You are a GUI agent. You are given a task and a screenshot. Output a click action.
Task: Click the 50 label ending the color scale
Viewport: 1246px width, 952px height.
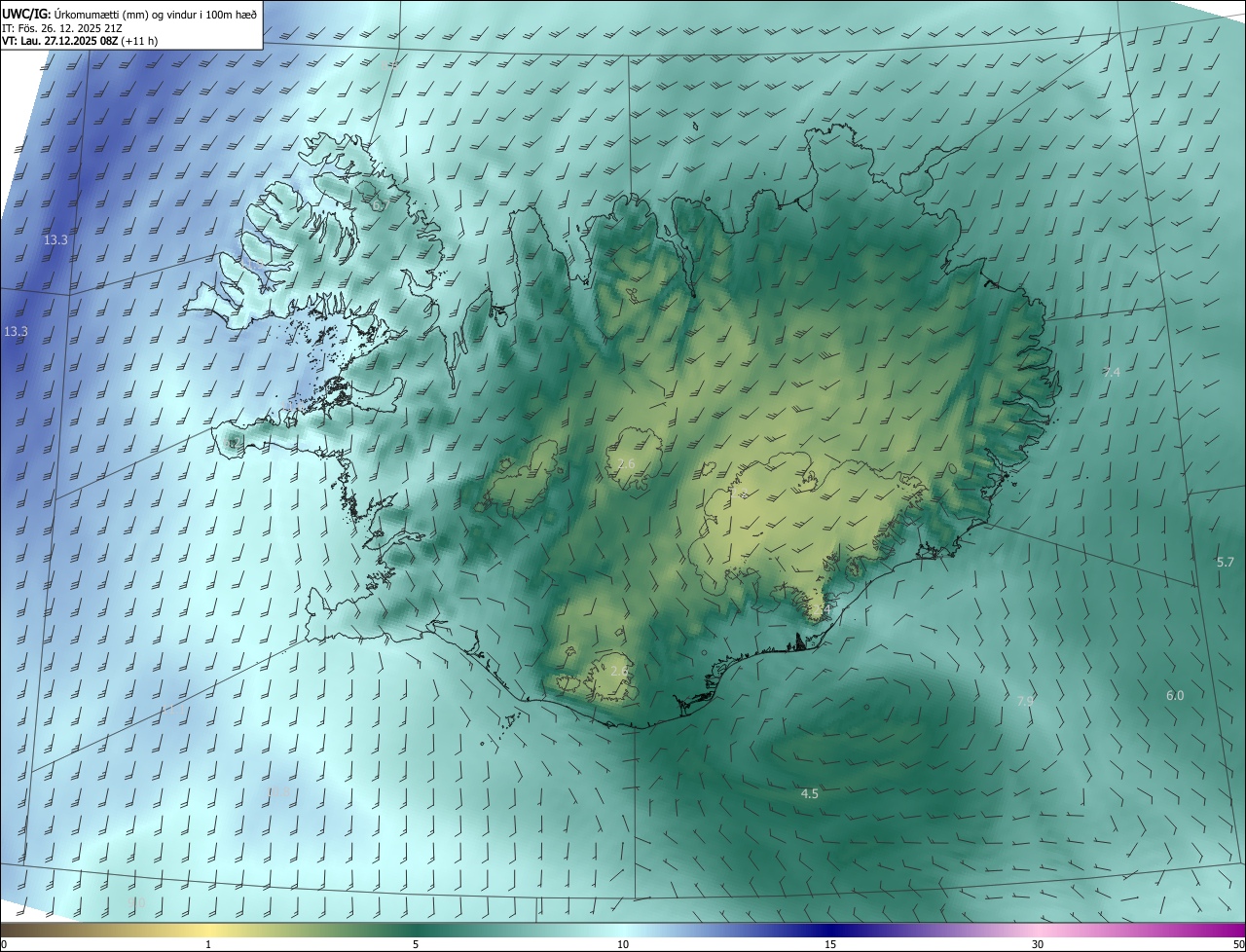click(1238, 944)
